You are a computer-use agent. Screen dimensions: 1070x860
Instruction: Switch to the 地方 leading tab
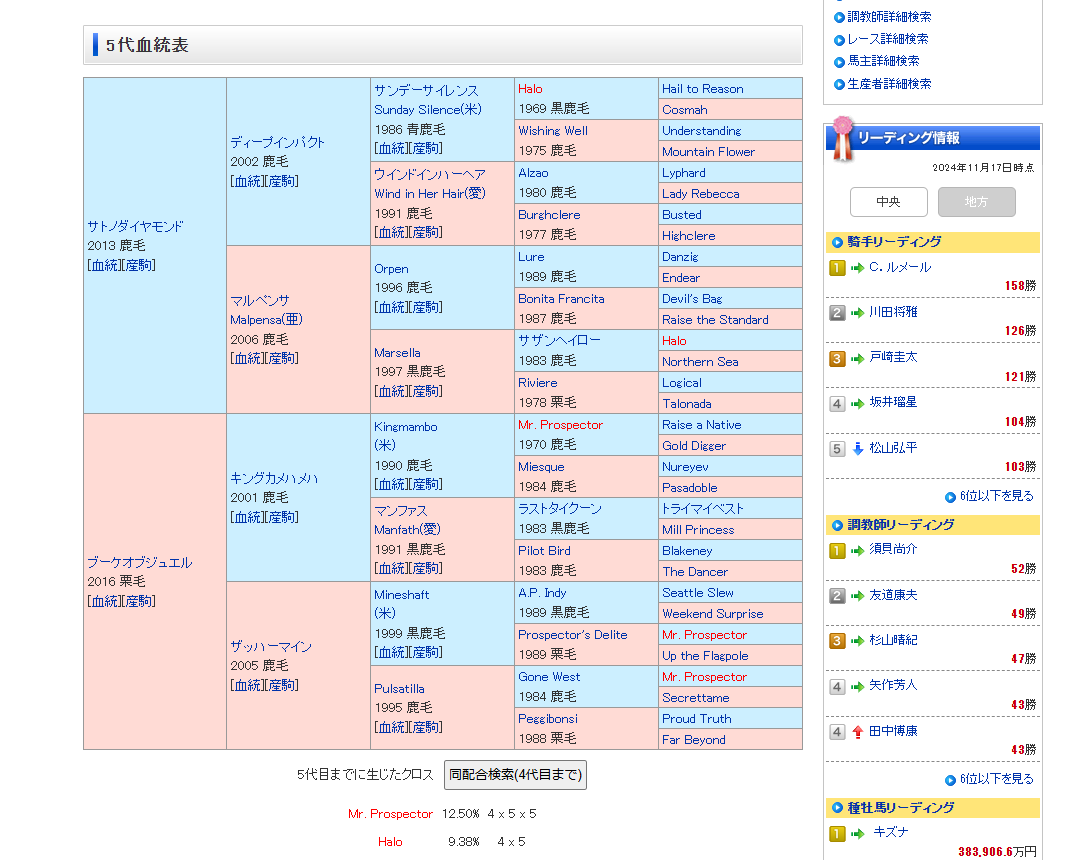tap(976, 202)
